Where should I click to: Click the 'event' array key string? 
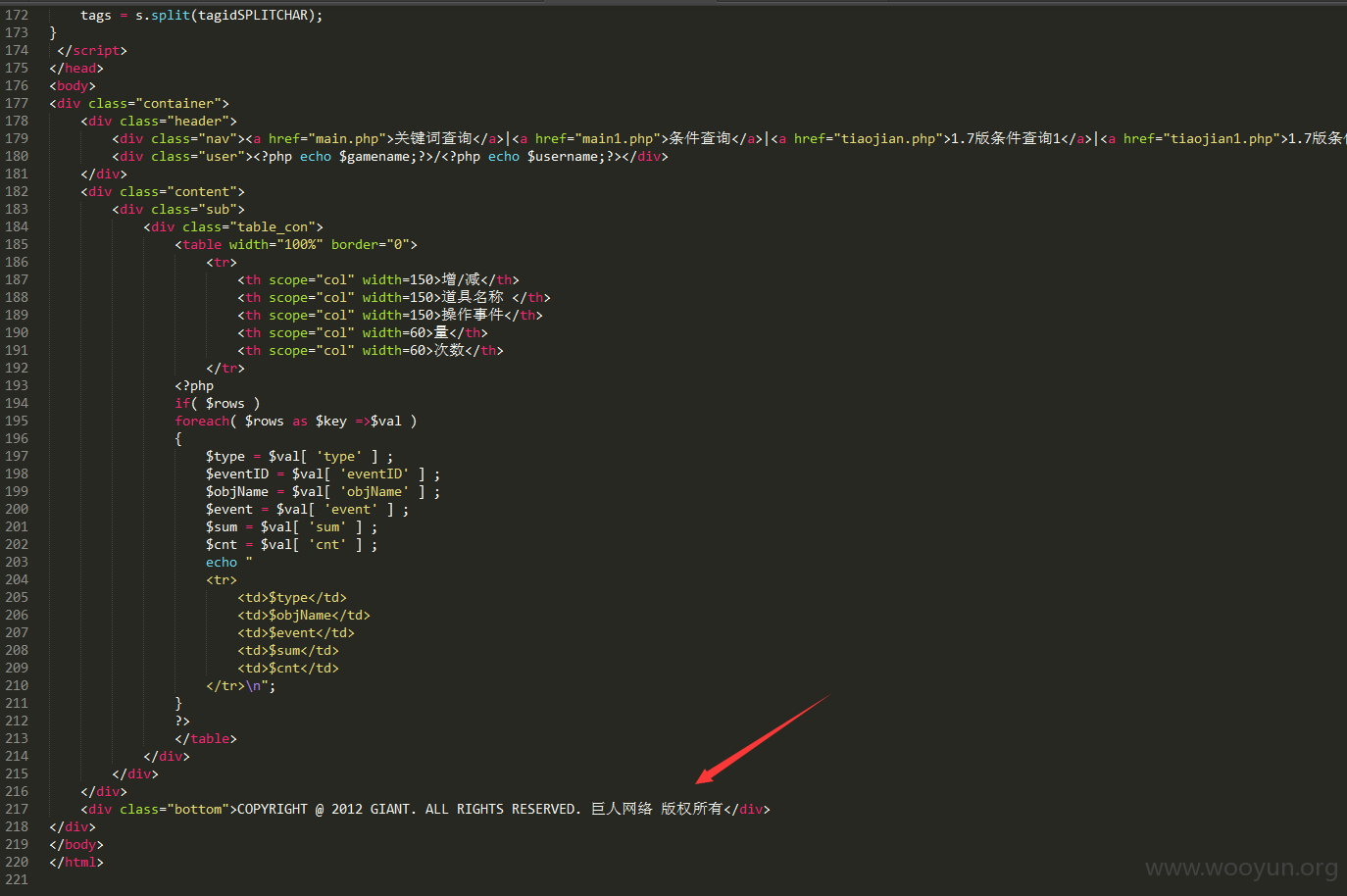pos(351,509)
